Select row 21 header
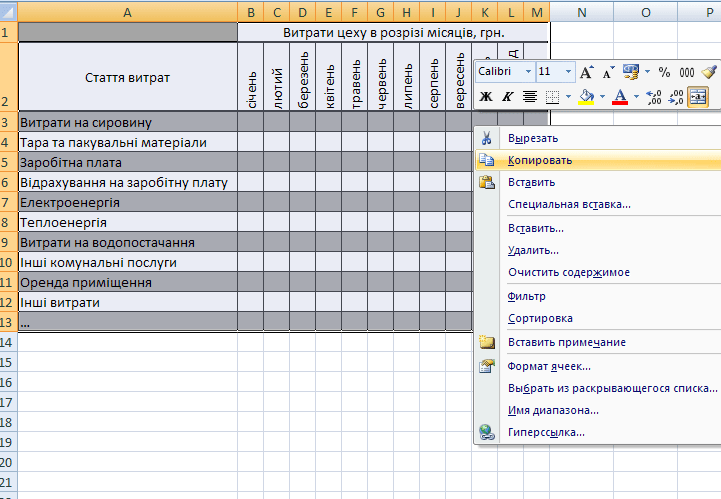The width and height of the screenshot is (721, 499). pyautogui.click(x=8, y=482)
